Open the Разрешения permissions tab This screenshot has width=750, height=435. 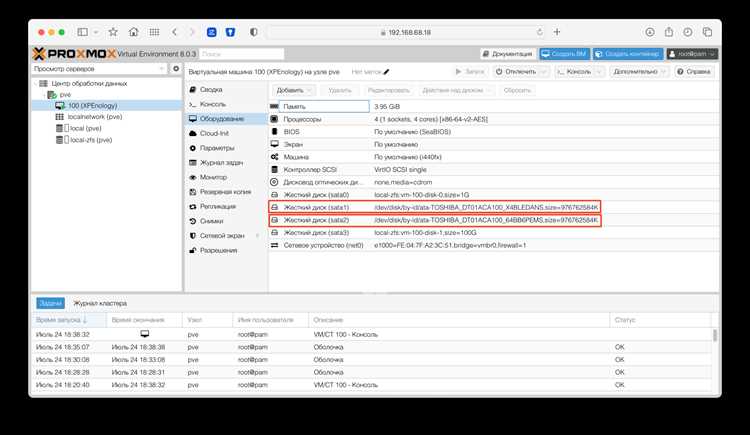coord(218,250)
